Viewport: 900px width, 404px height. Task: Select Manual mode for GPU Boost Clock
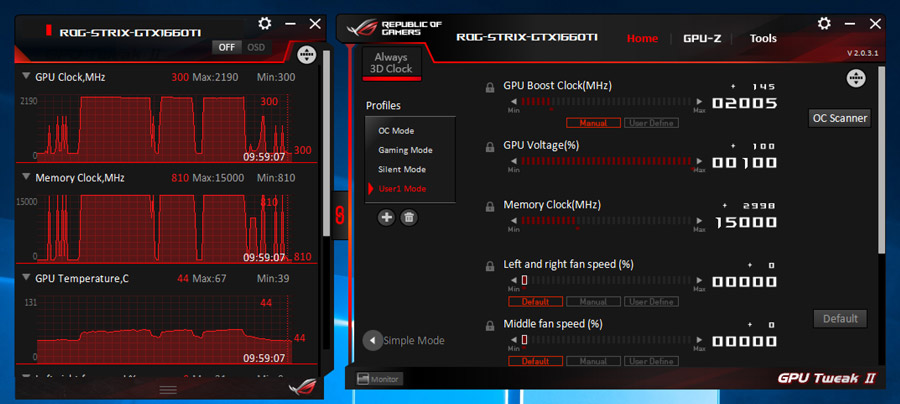pyautogui.click(x=593, y=123)
